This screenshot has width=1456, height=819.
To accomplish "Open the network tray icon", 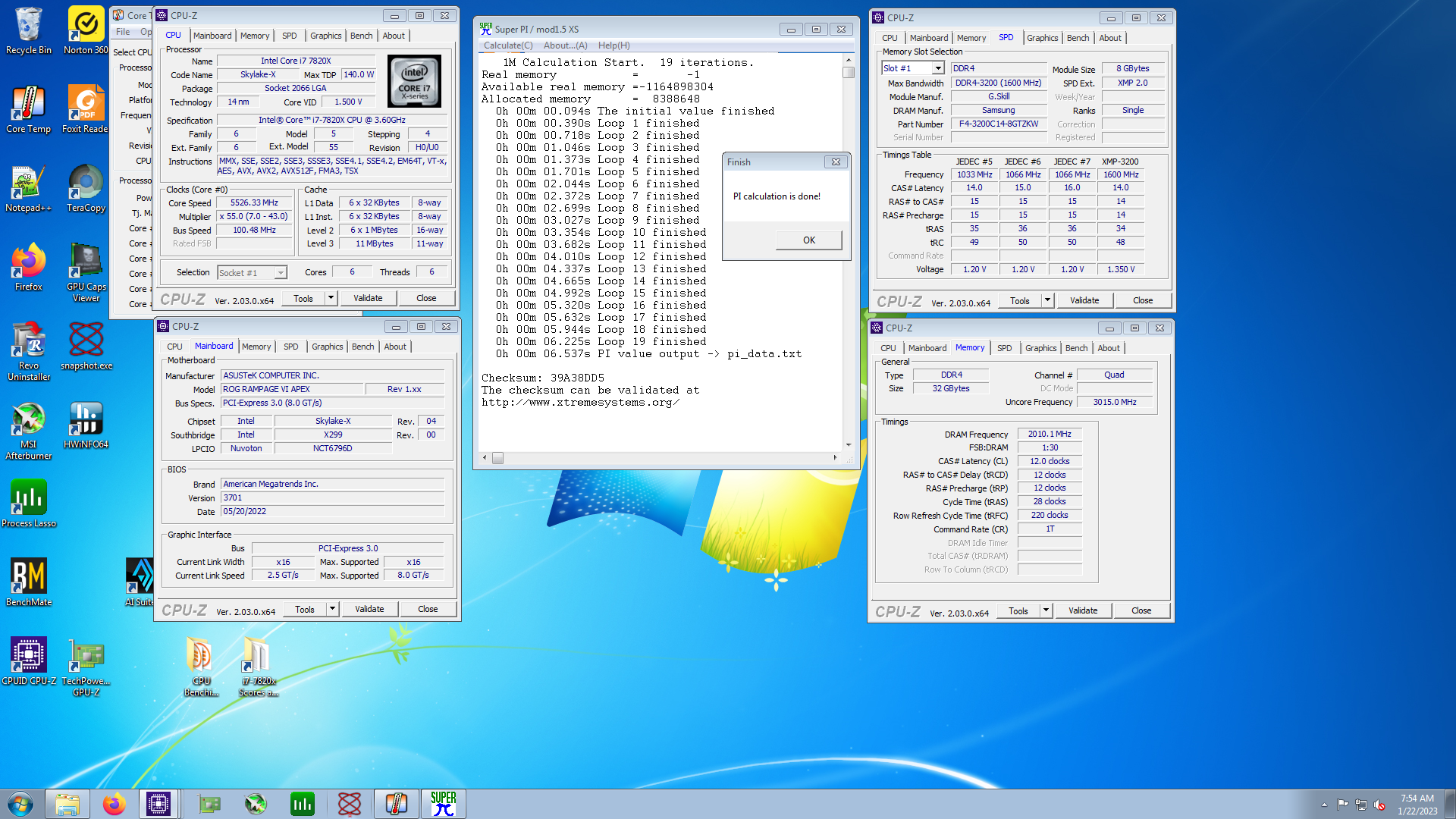I will click(x=1361, y=805).
